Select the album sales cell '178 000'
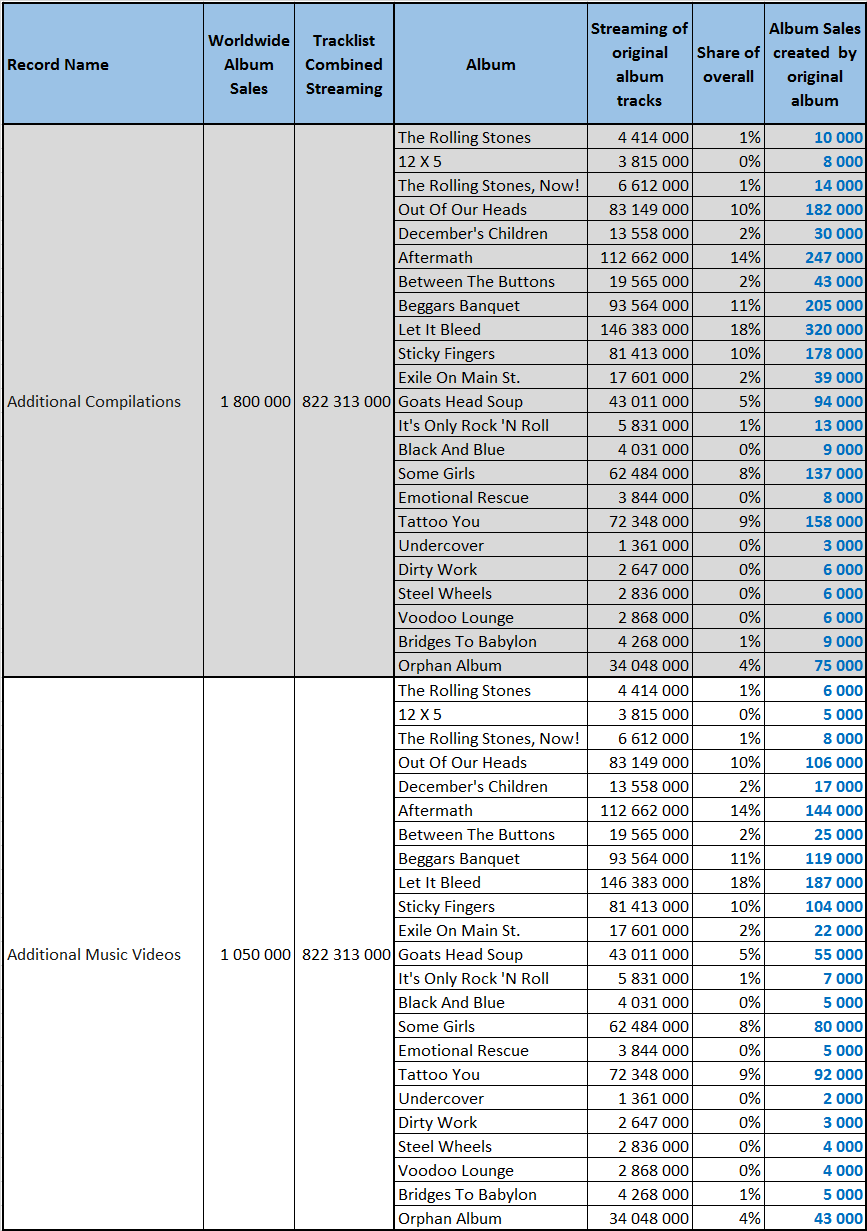The image size is (867, 1231). (815, 353)
